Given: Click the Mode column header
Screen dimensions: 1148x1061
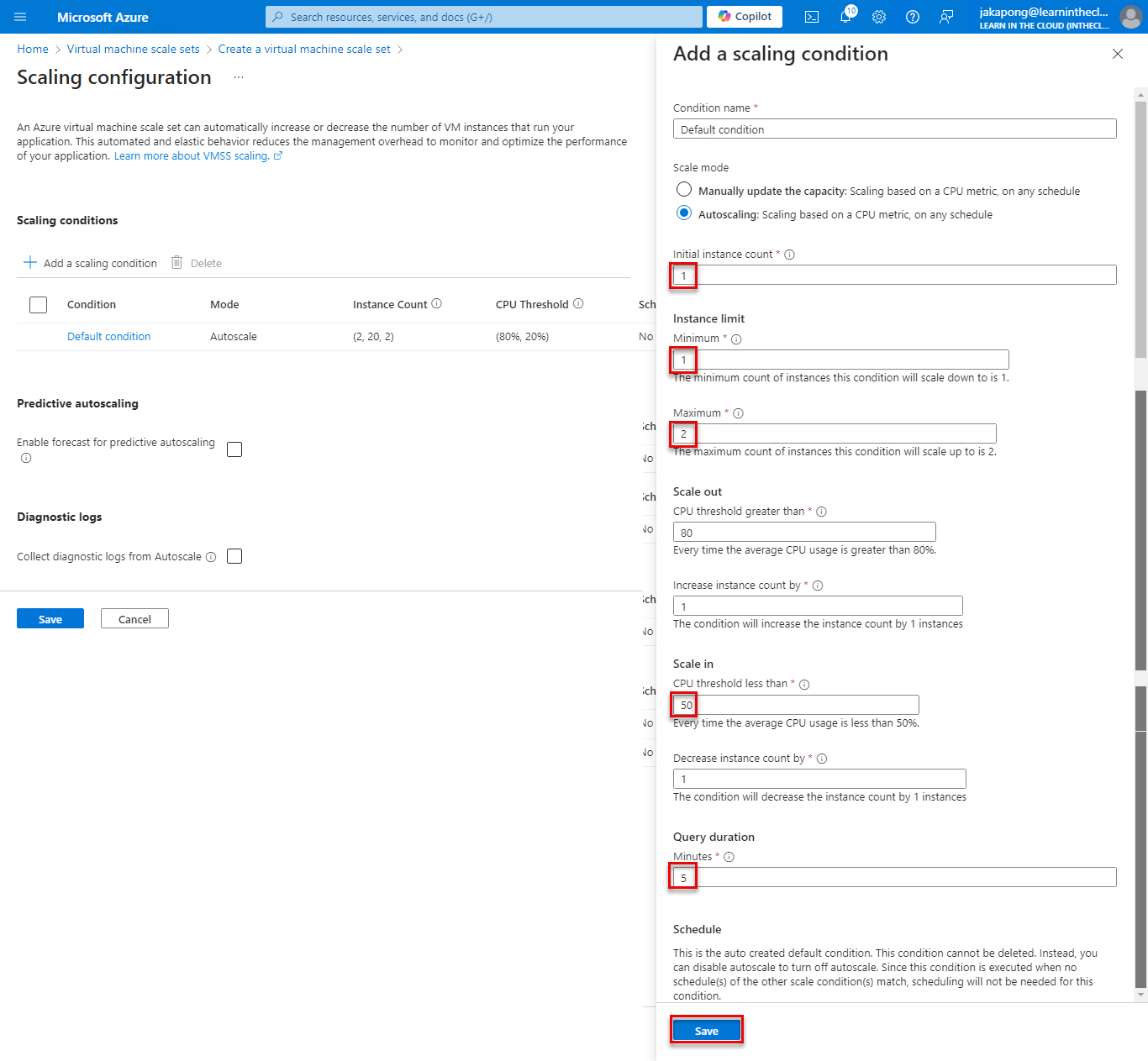Looking at the screenshot, I should point(224,305).
